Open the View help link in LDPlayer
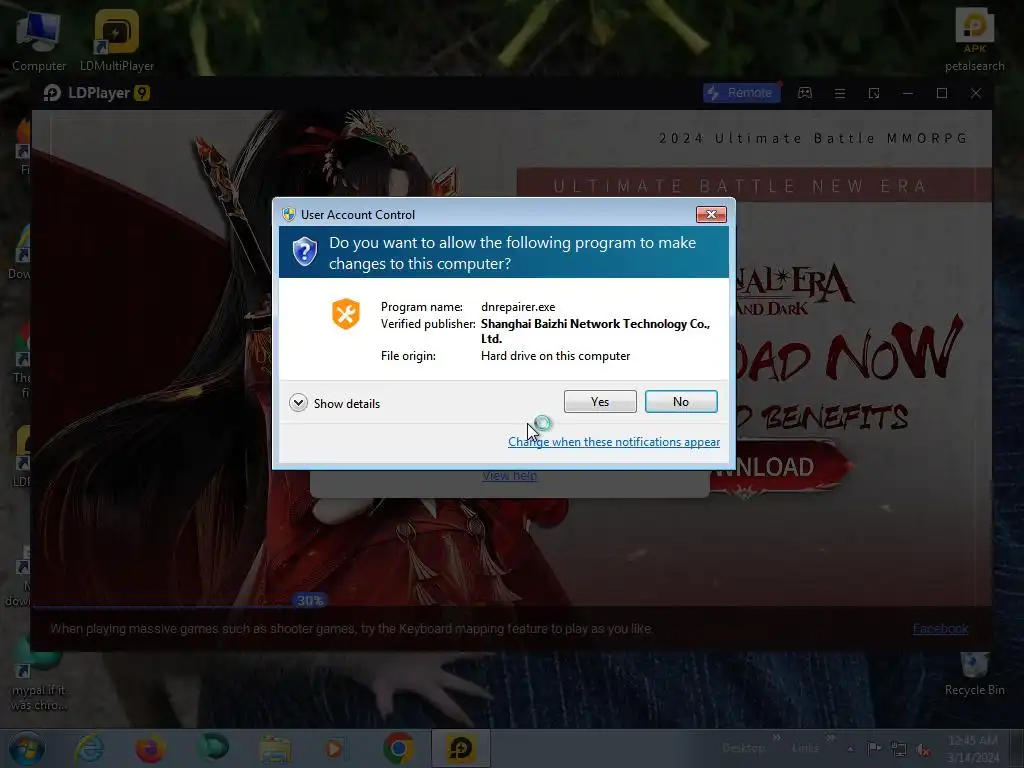1024x768 pixels. 509,476
